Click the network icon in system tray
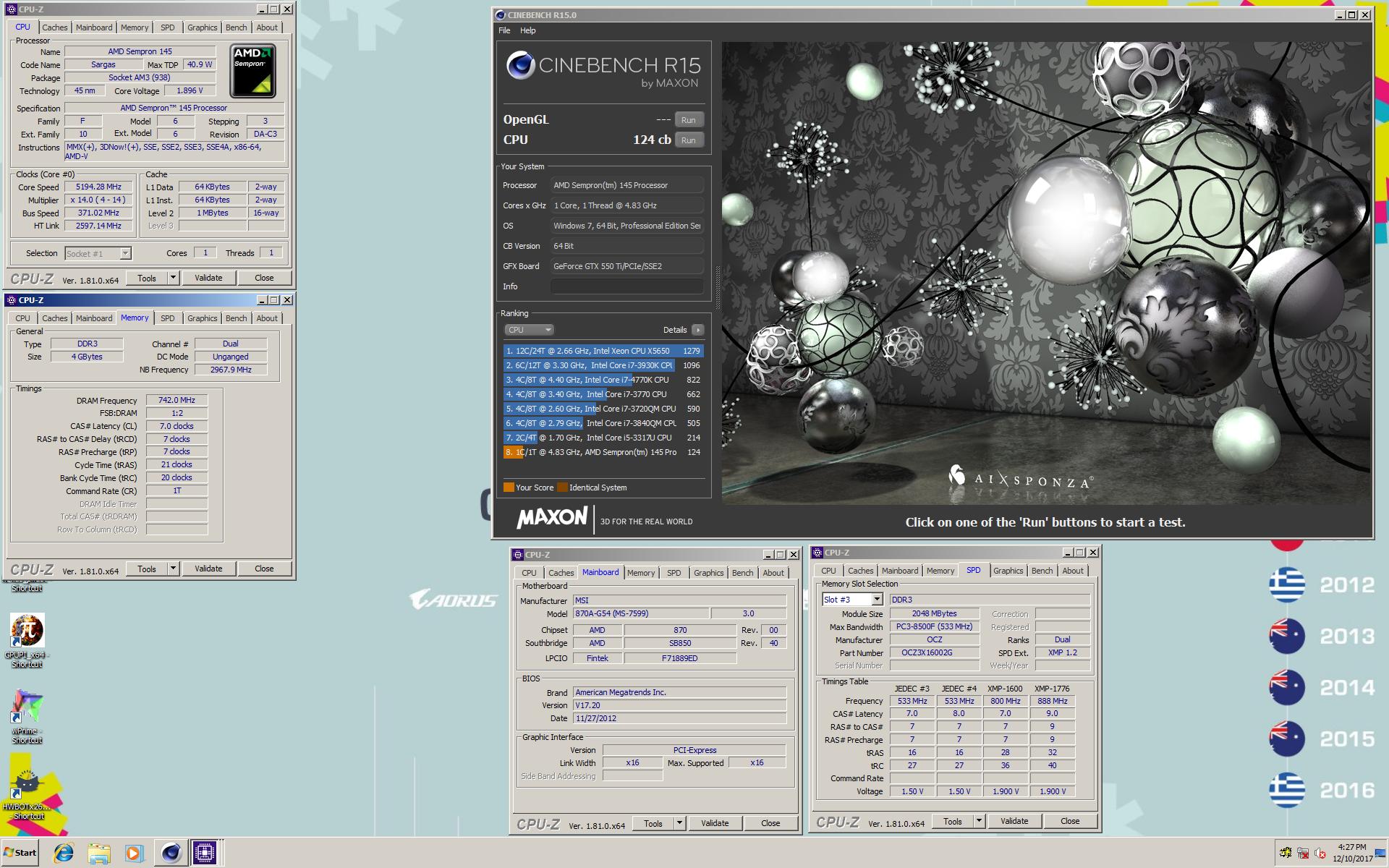 click(x=1303, y=853)
